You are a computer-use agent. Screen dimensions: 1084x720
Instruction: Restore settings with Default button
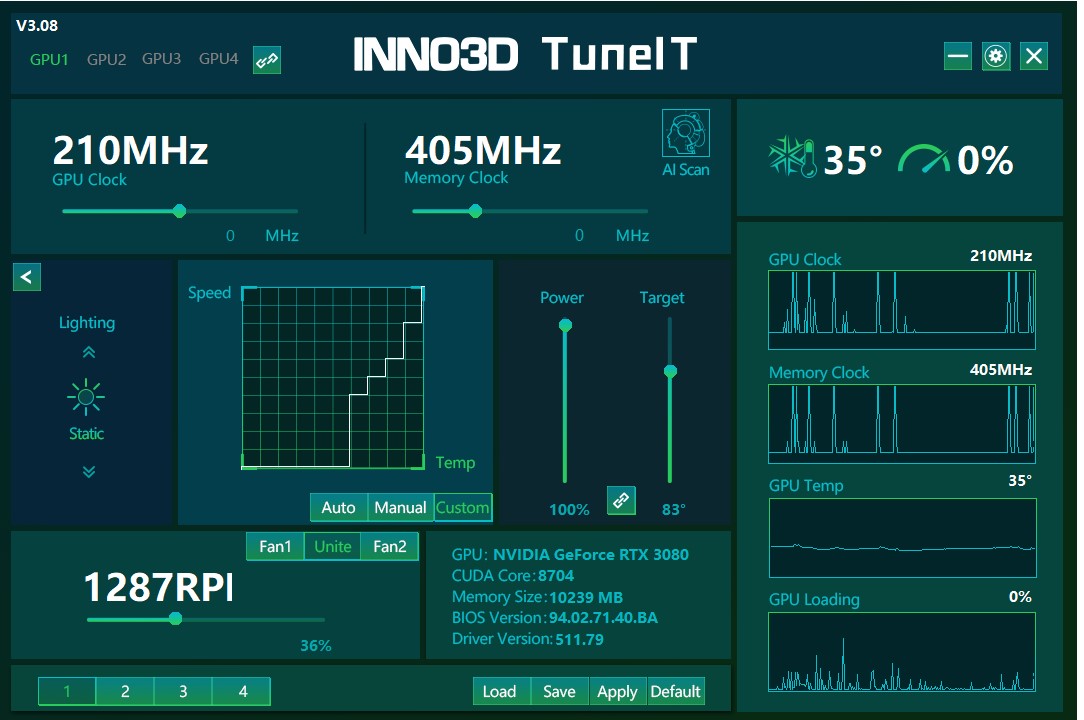tap(675, 692)
